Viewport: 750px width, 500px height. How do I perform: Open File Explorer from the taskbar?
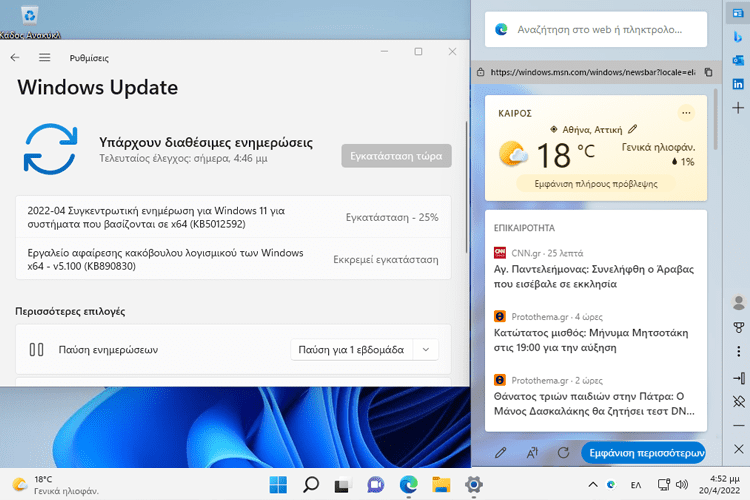441,485
